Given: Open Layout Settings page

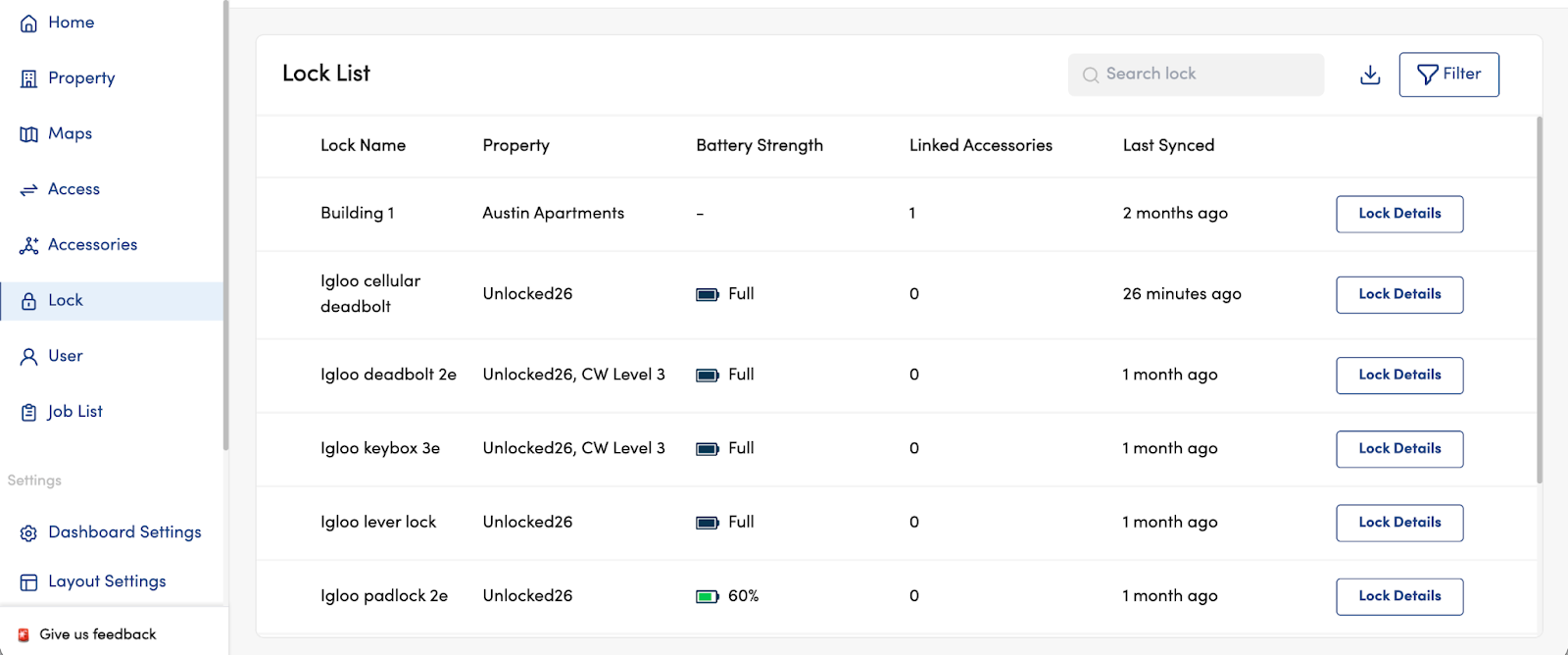Looking at the screenshot, I should tap(107, 581).
